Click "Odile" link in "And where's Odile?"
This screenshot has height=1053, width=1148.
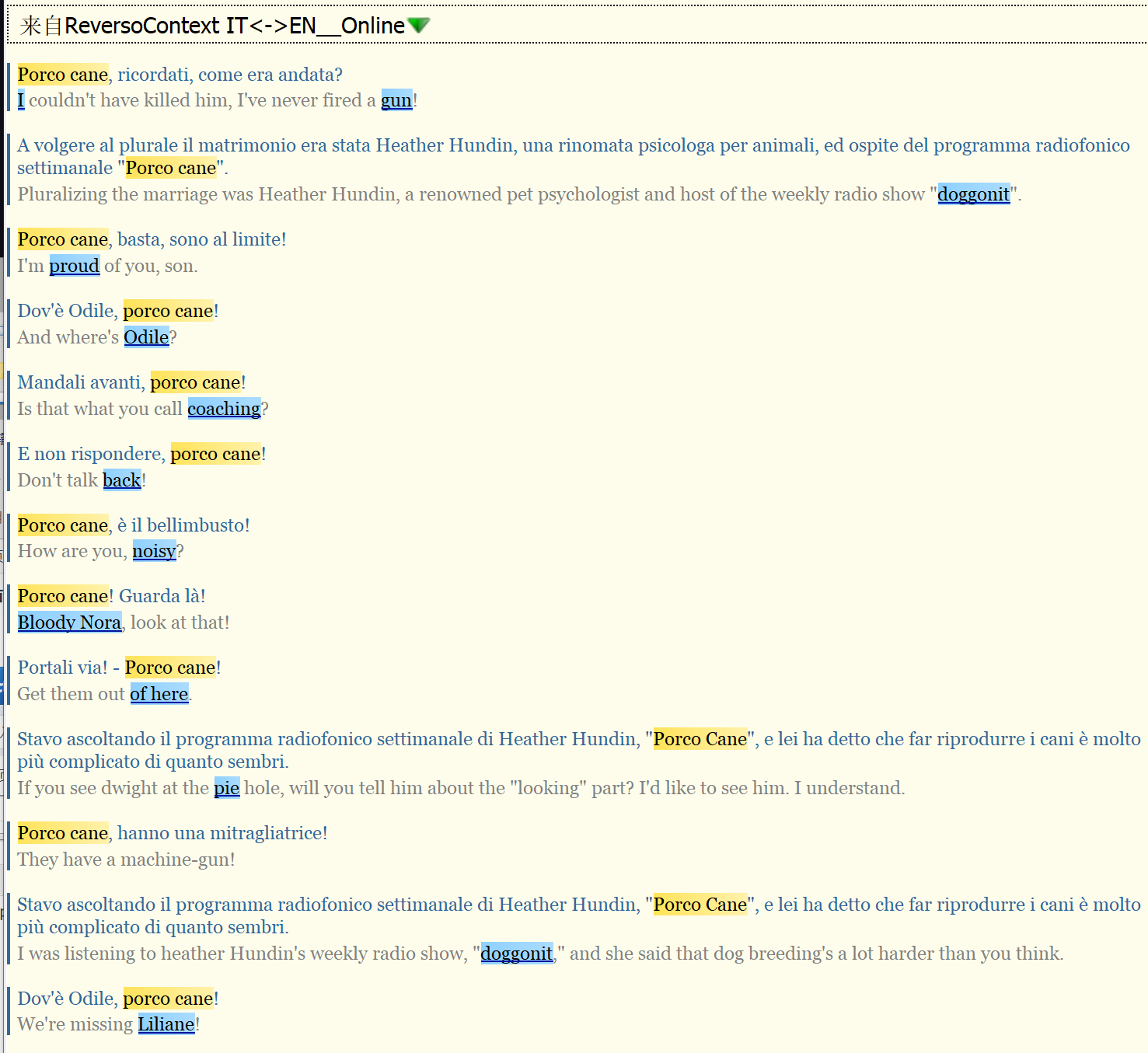[146, 337]
